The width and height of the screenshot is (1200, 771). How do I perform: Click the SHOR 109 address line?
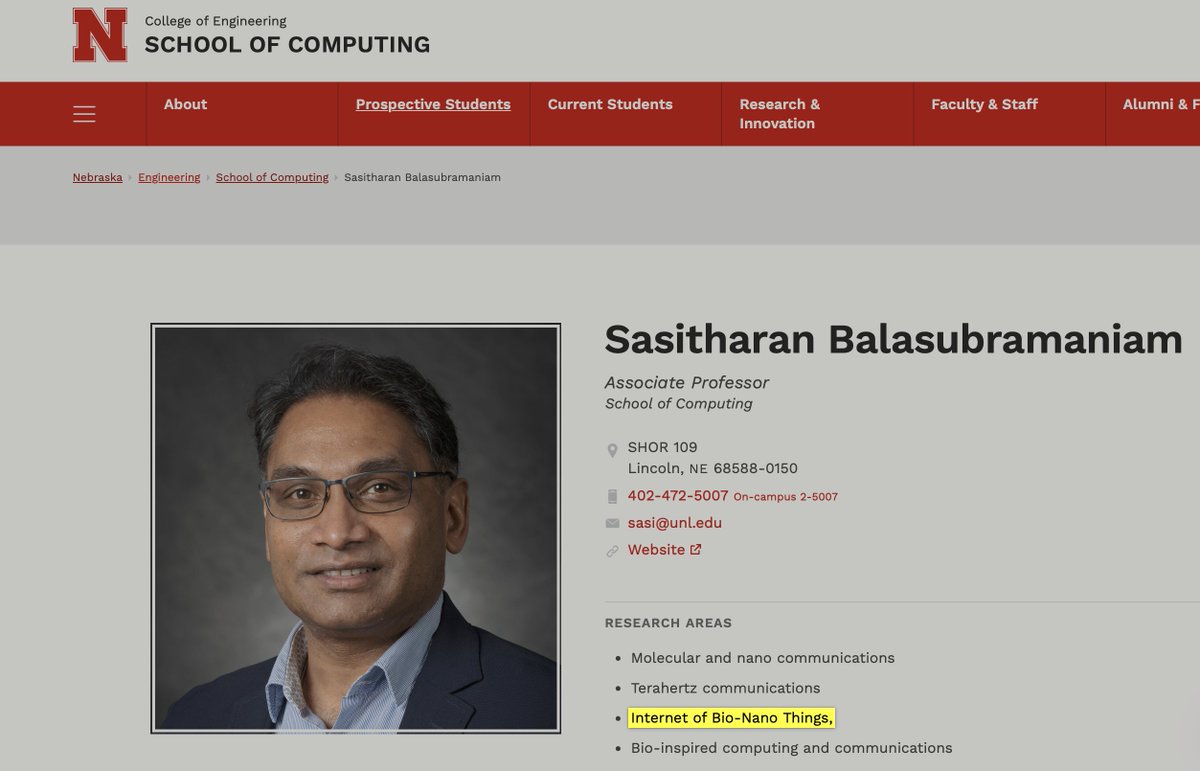pos(663,447)
